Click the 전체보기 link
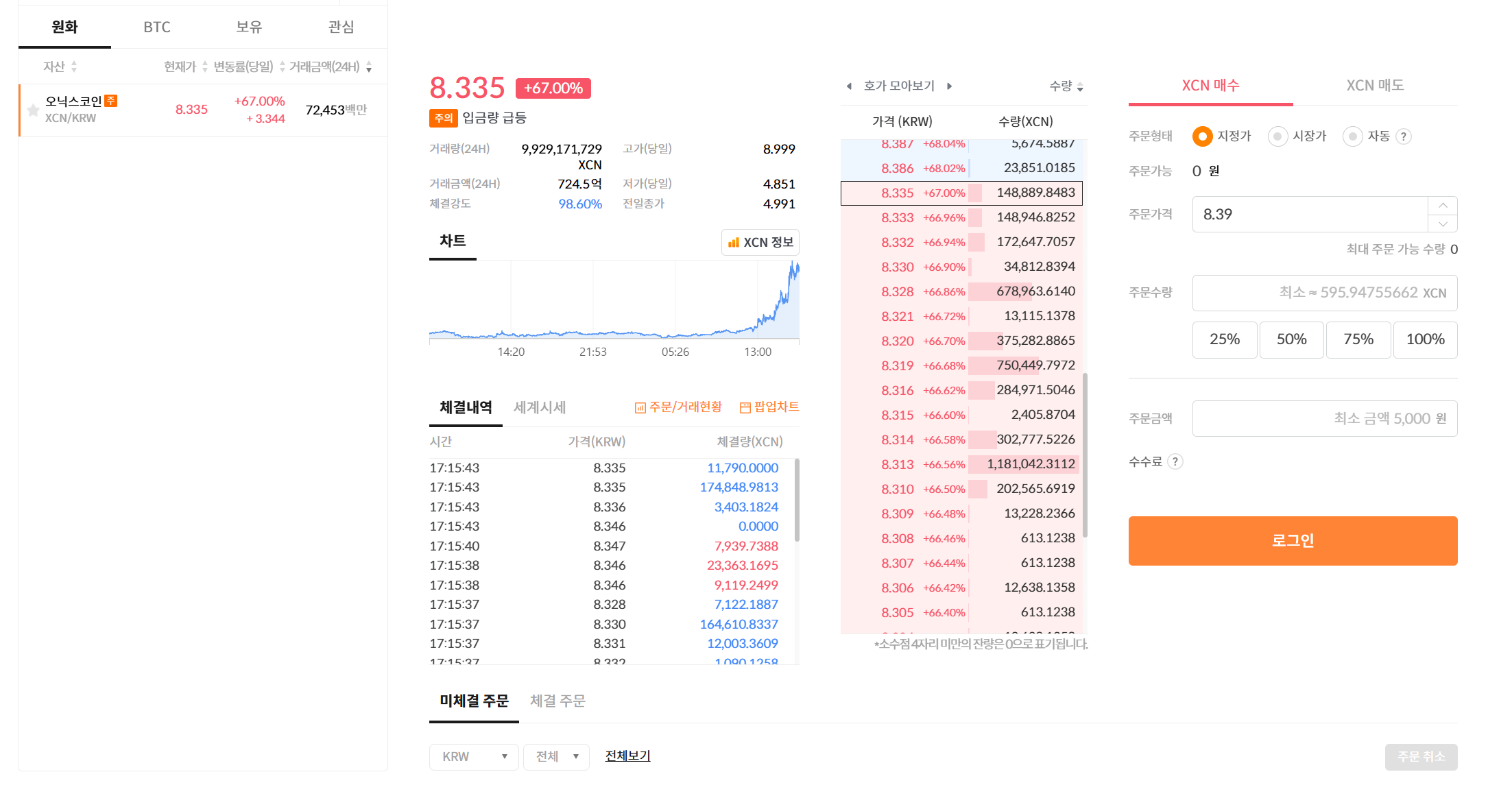This screenshot has height=796, width=1512. [627, 756]
